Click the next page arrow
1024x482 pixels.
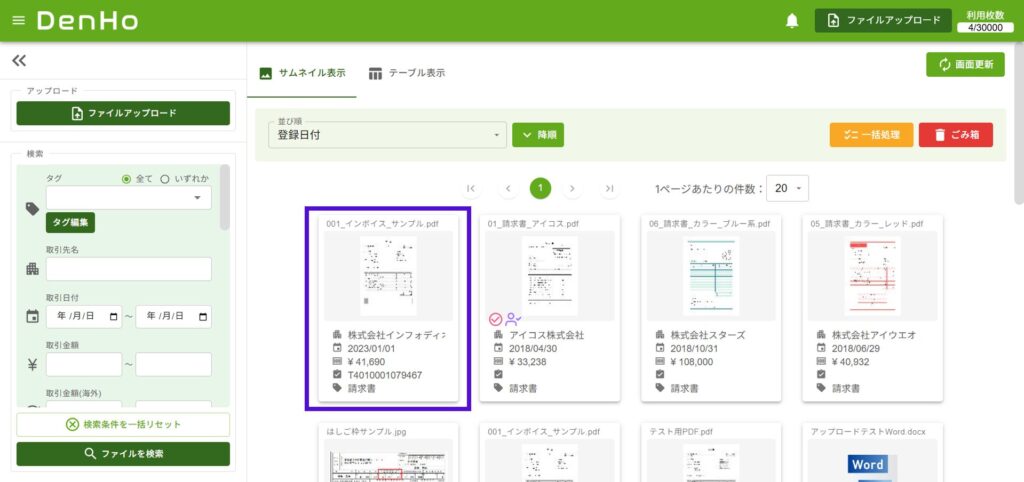coord(572,188)
